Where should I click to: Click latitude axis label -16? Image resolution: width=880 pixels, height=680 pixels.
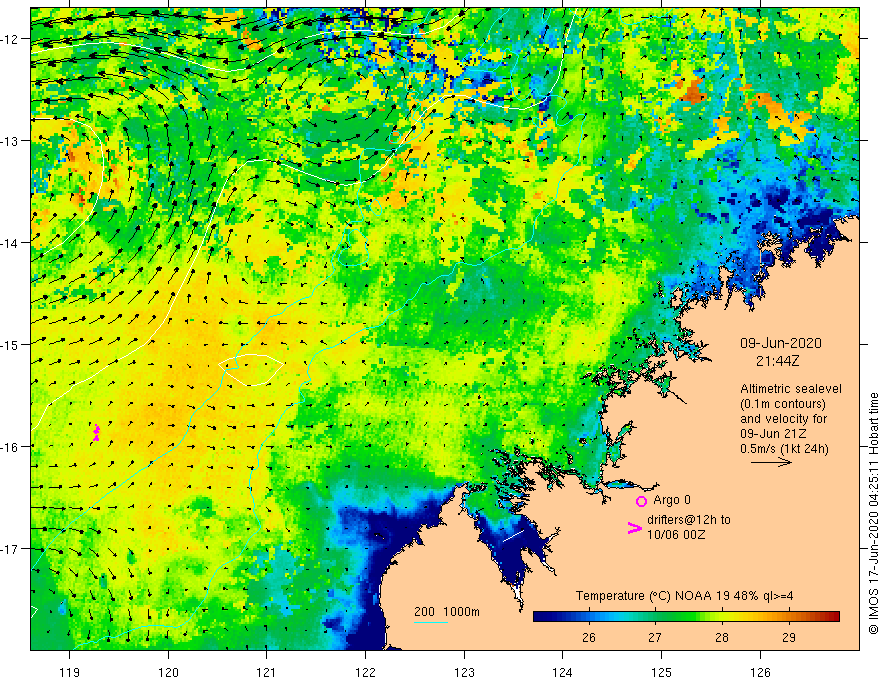[x=10, y=447]
